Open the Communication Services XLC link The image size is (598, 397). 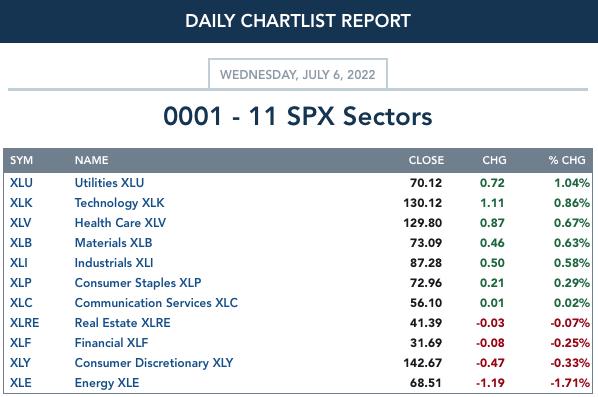coord(156,303)
